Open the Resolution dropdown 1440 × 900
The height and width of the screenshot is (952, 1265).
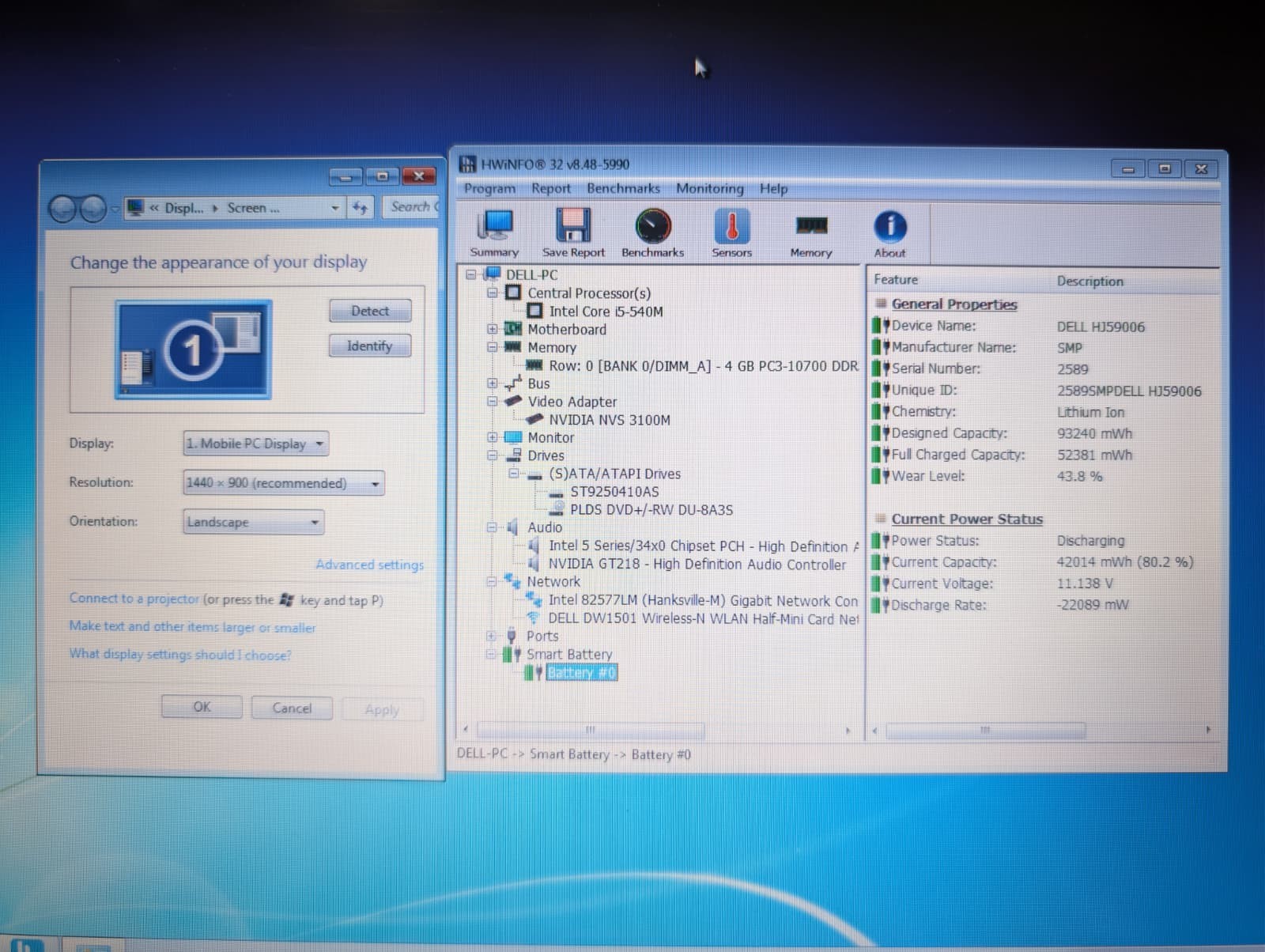[284, 483]
